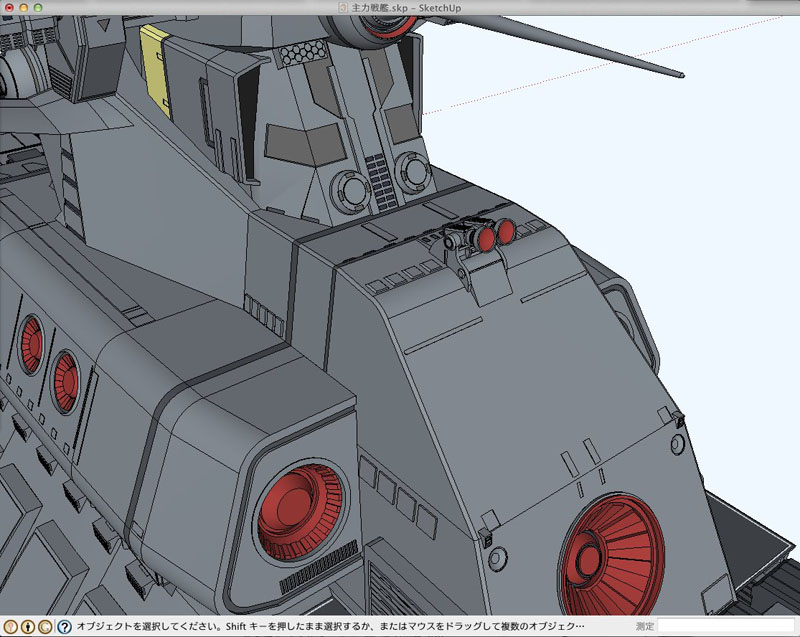Screen dimensions: 800x637
Task: Select the hexagon-patterned grille panel on the tower
Action: coord(303,55)
